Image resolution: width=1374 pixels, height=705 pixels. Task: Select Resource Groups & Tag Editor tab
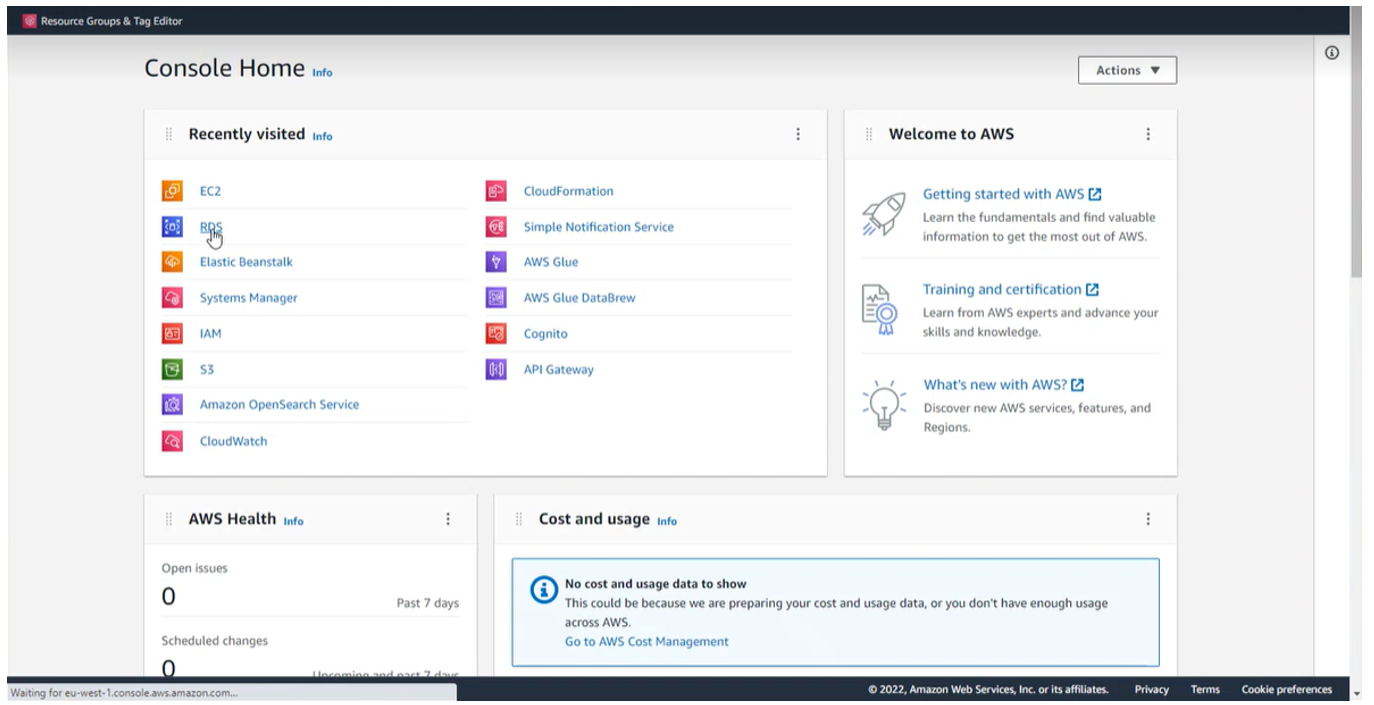coord(102,21)
